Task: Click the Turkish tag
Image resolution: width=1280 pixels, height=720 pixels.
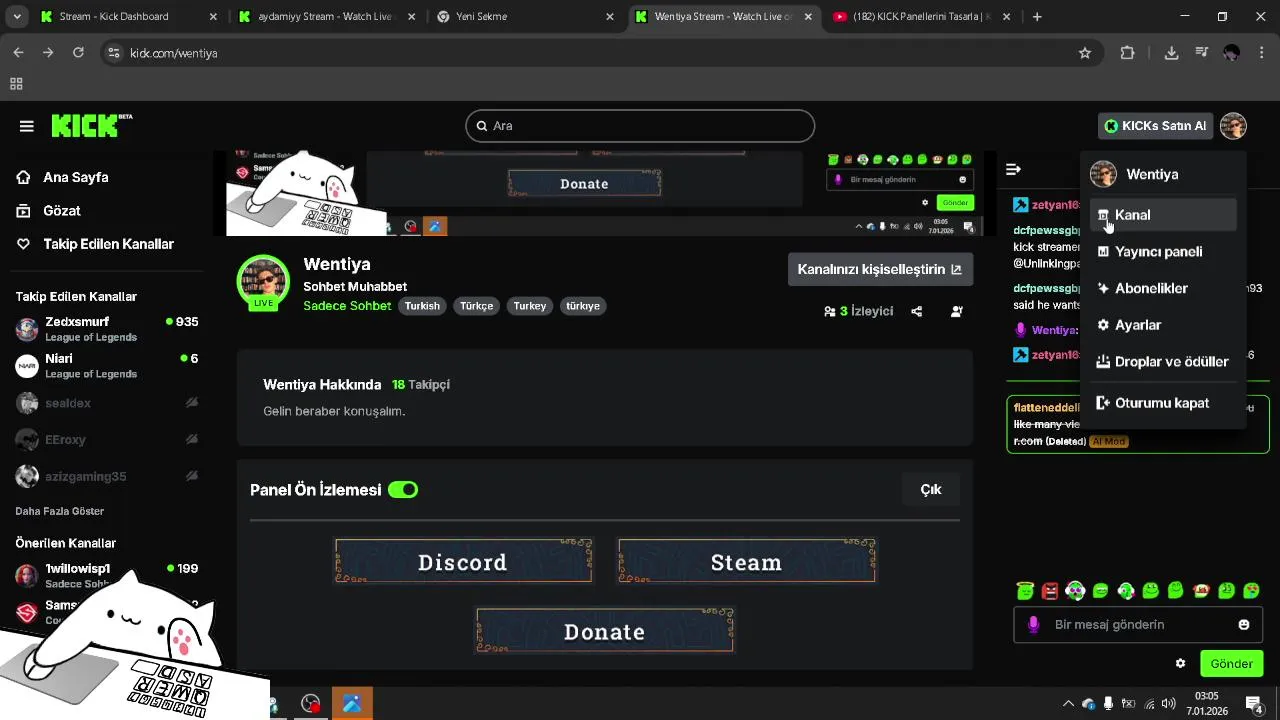Action: (422, 306)
